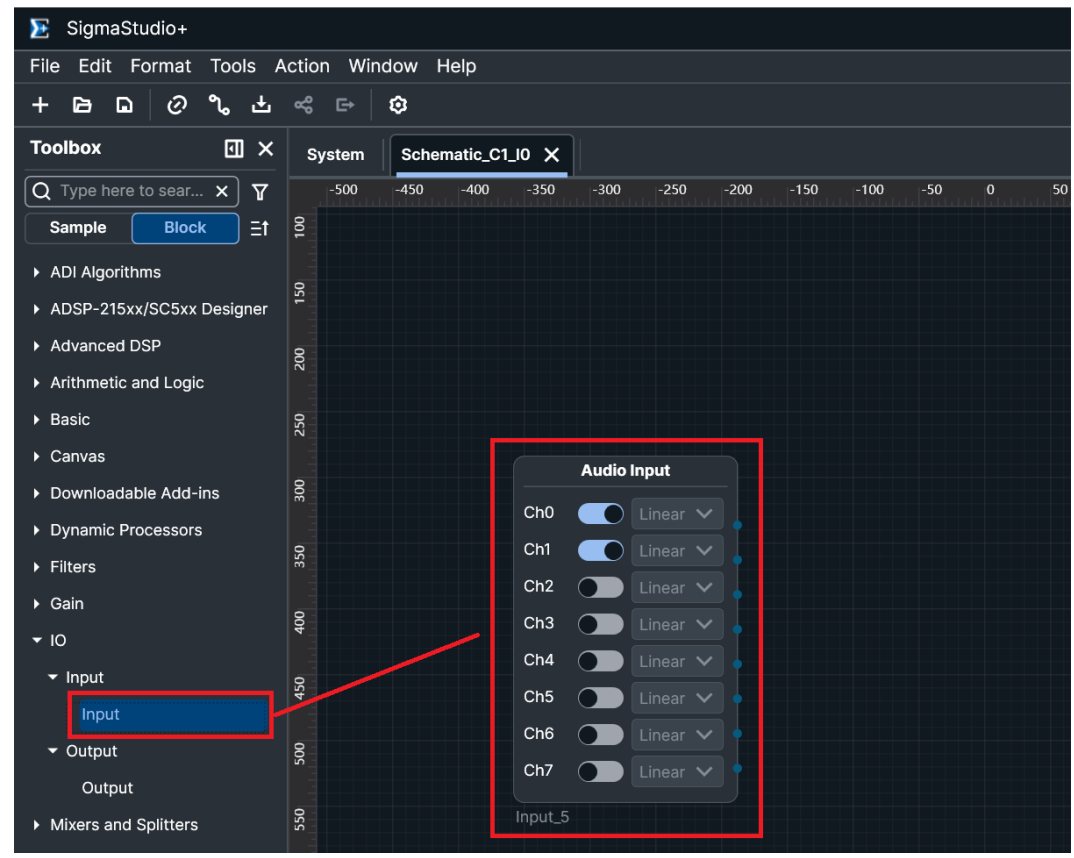
Task: Expand the Advanced DSP category
Action: pos(36,346)
